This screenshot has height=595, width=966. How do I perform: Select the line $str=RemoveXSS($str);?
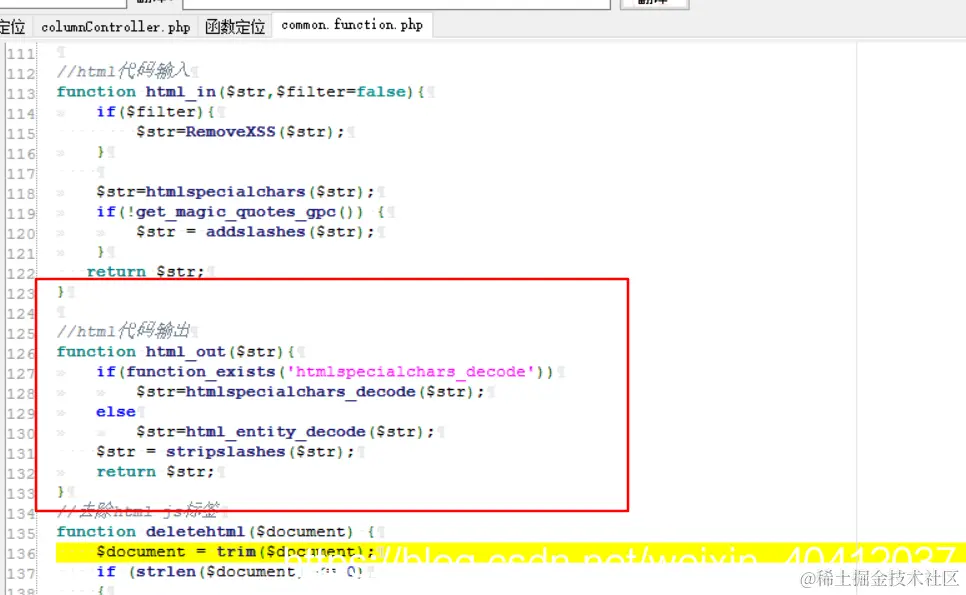(x=240, y=132)
